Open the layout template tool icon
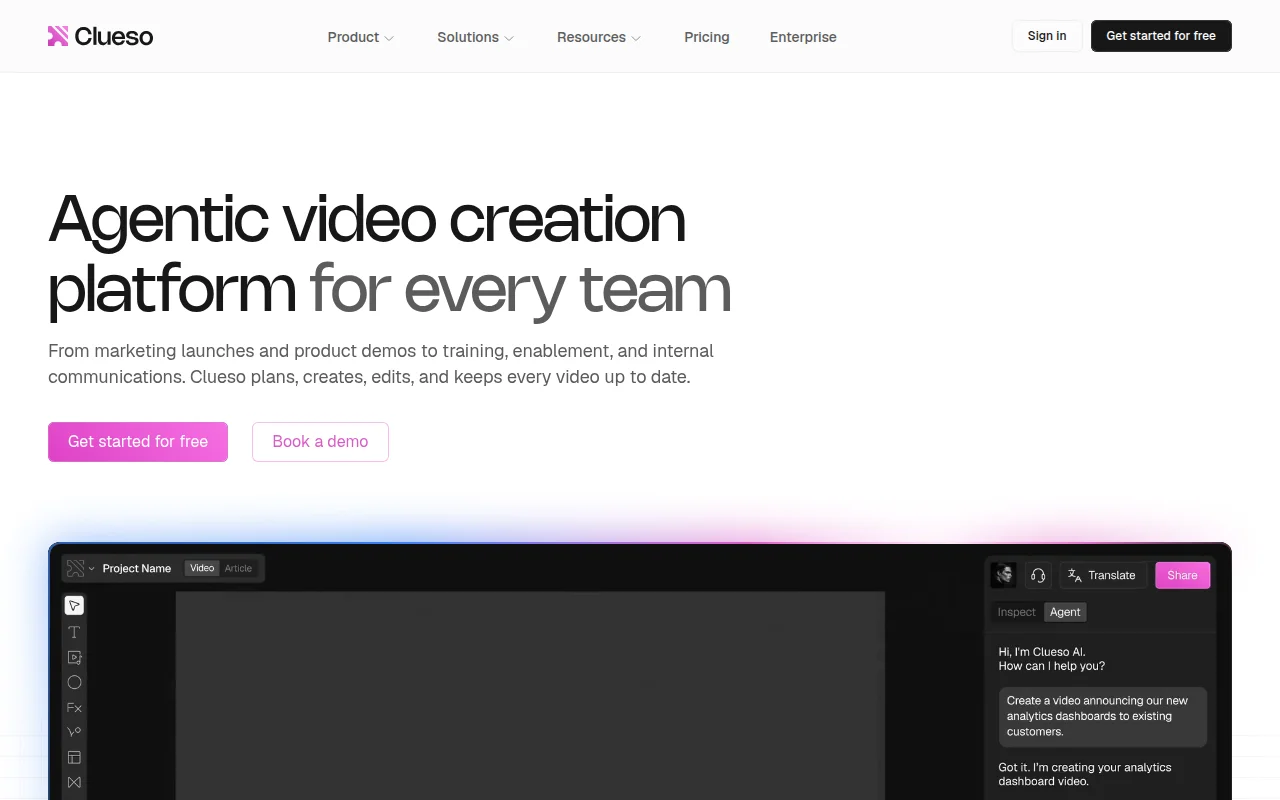Screen dimensions: 1280x800 point(74,757)
